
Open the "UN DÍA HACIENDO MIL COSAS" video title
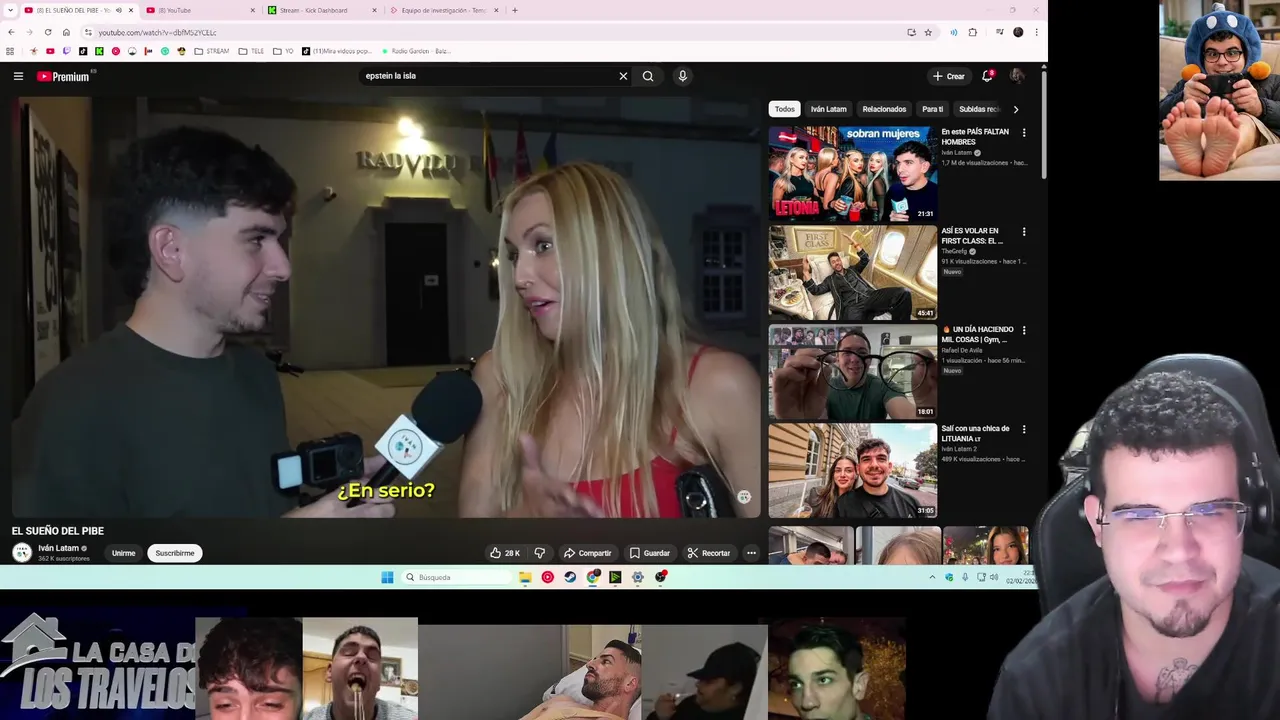coord(977,334)
